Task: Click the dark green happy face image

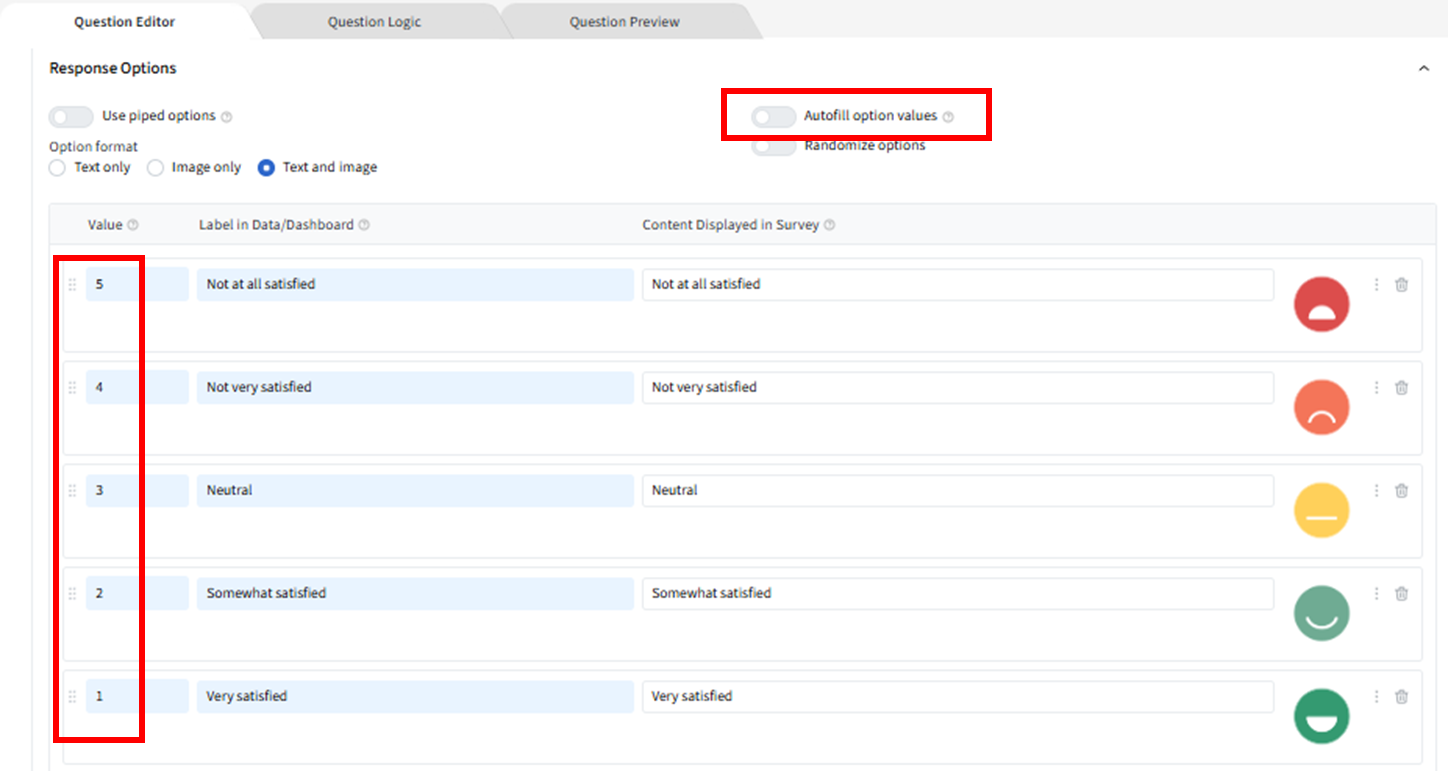Action: point(1321,716)
